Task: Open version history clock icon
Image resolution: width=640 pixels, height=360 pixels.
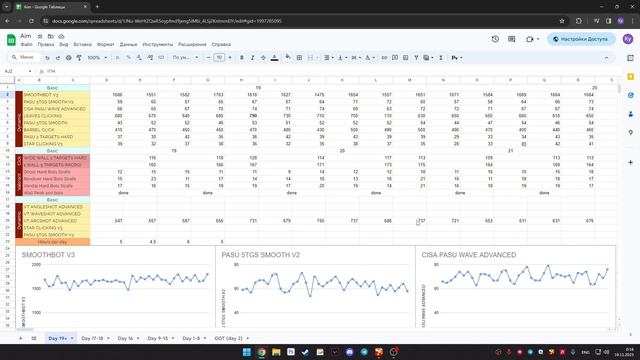Action: click(x=495, y=39)
